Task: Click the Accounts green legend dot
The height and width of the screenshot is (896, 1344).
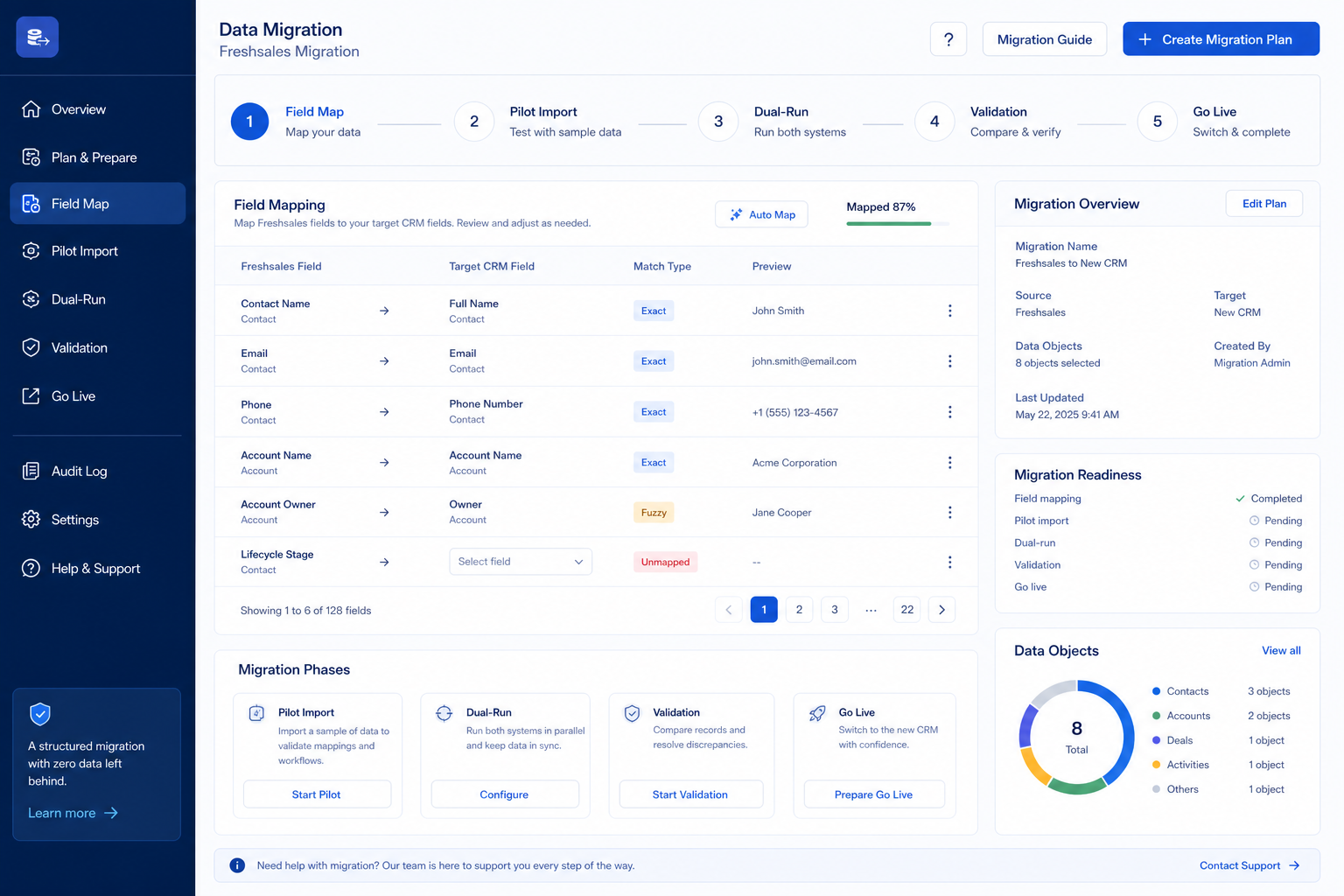Action: tap(1157, 716)
